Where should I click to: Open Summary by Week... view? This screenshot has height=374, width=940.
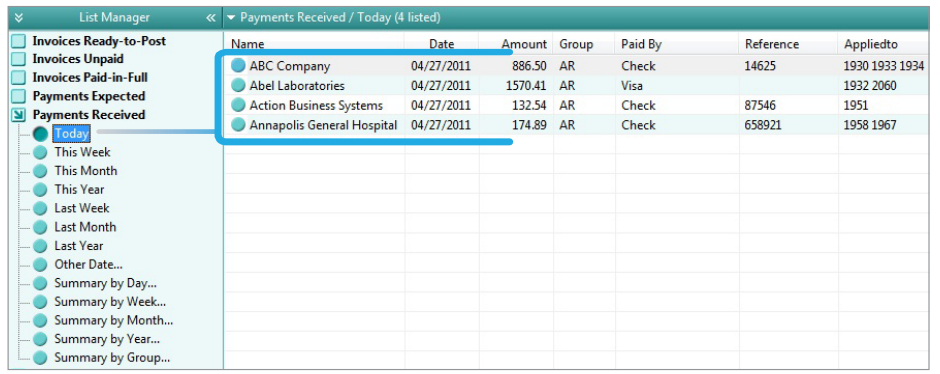110,301
